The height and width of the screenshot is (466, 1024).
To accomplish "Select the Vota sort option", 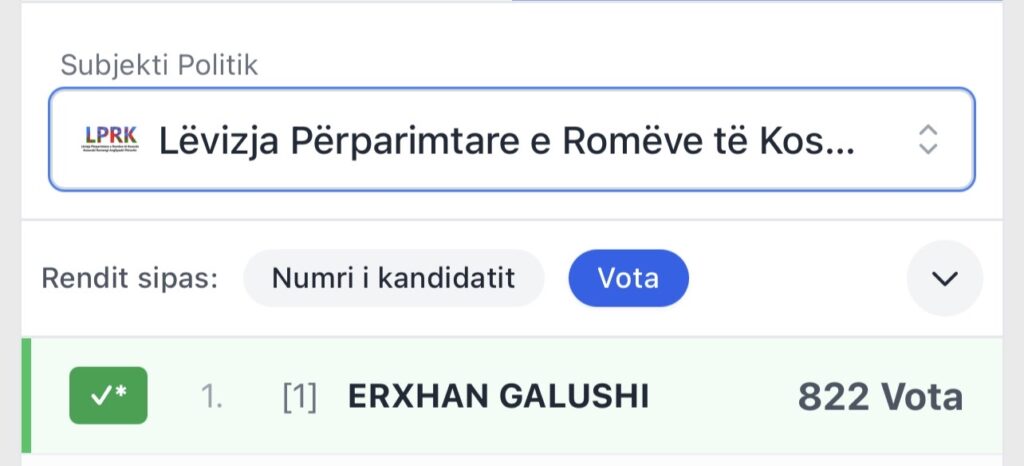I will [628, 278].
